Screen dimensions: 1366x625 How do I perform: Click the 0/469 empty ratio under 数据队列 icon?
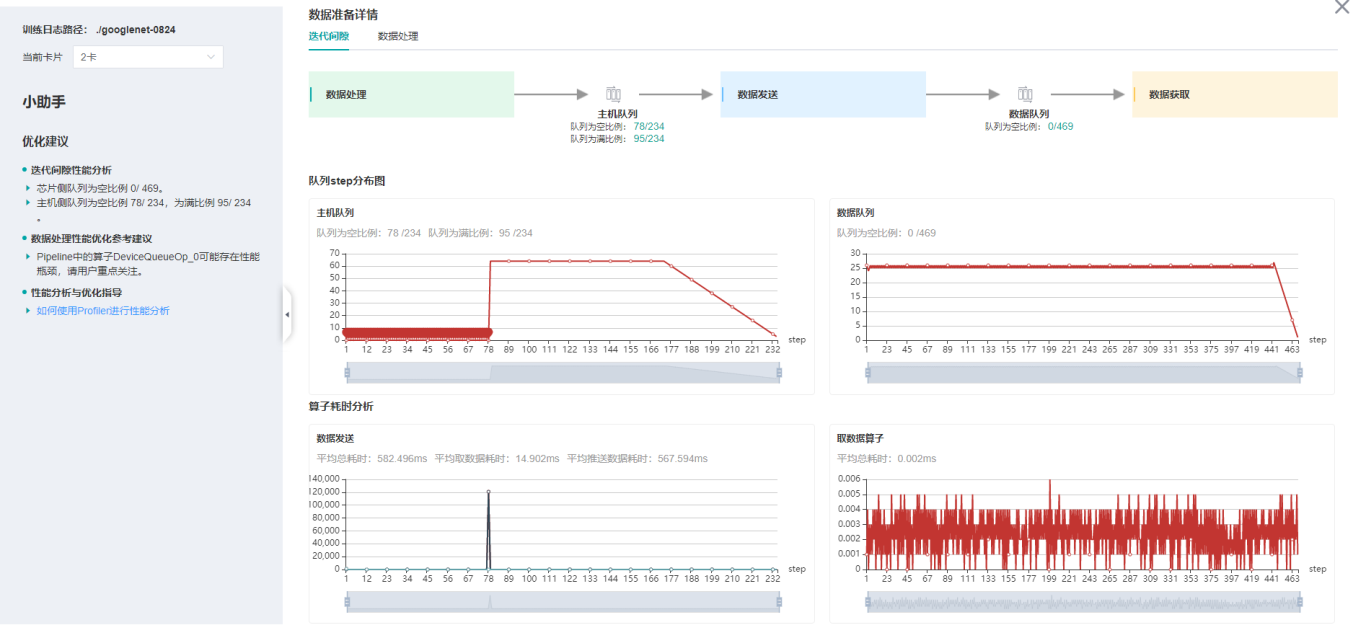(1060, 127)
